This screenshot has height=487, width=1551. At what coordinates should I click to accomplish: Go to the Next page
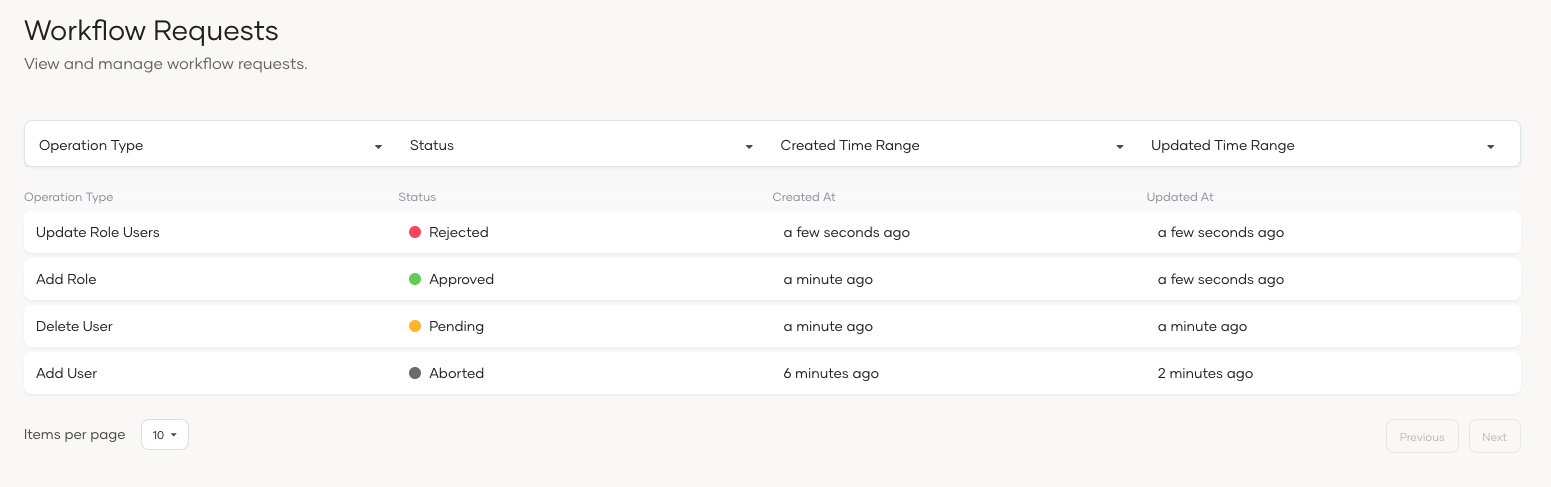click(1494, 437)
